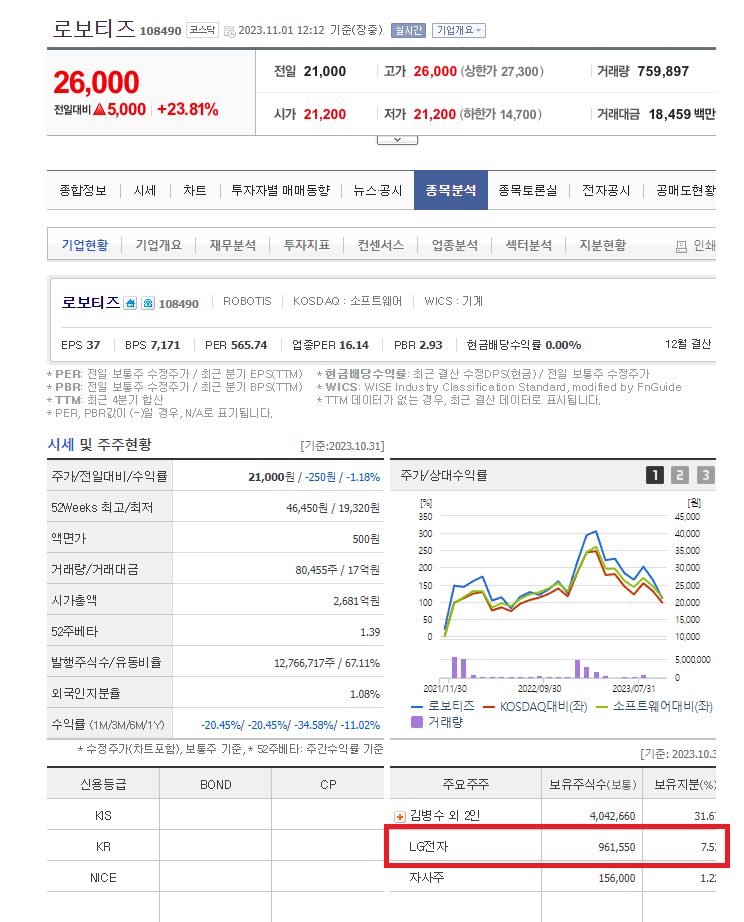Switch chart to view number 3

click(x=706, y=475)
